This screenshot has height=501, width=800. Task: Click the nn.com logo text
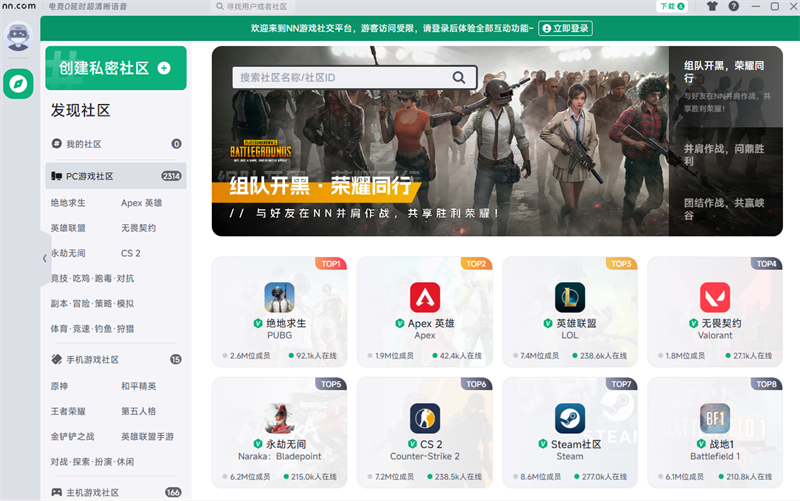(x=19, y=6)
